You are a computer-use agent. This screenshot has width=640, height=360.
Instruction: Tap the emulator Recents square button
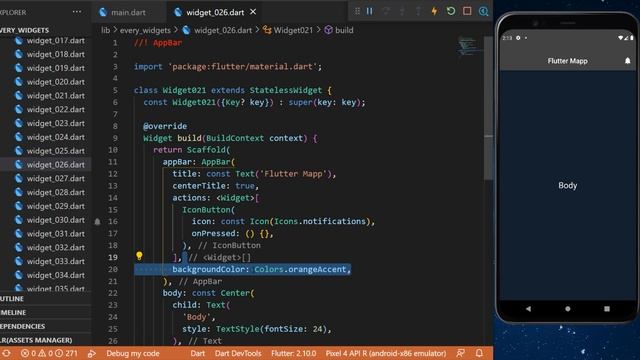click(x=607, y=309)
